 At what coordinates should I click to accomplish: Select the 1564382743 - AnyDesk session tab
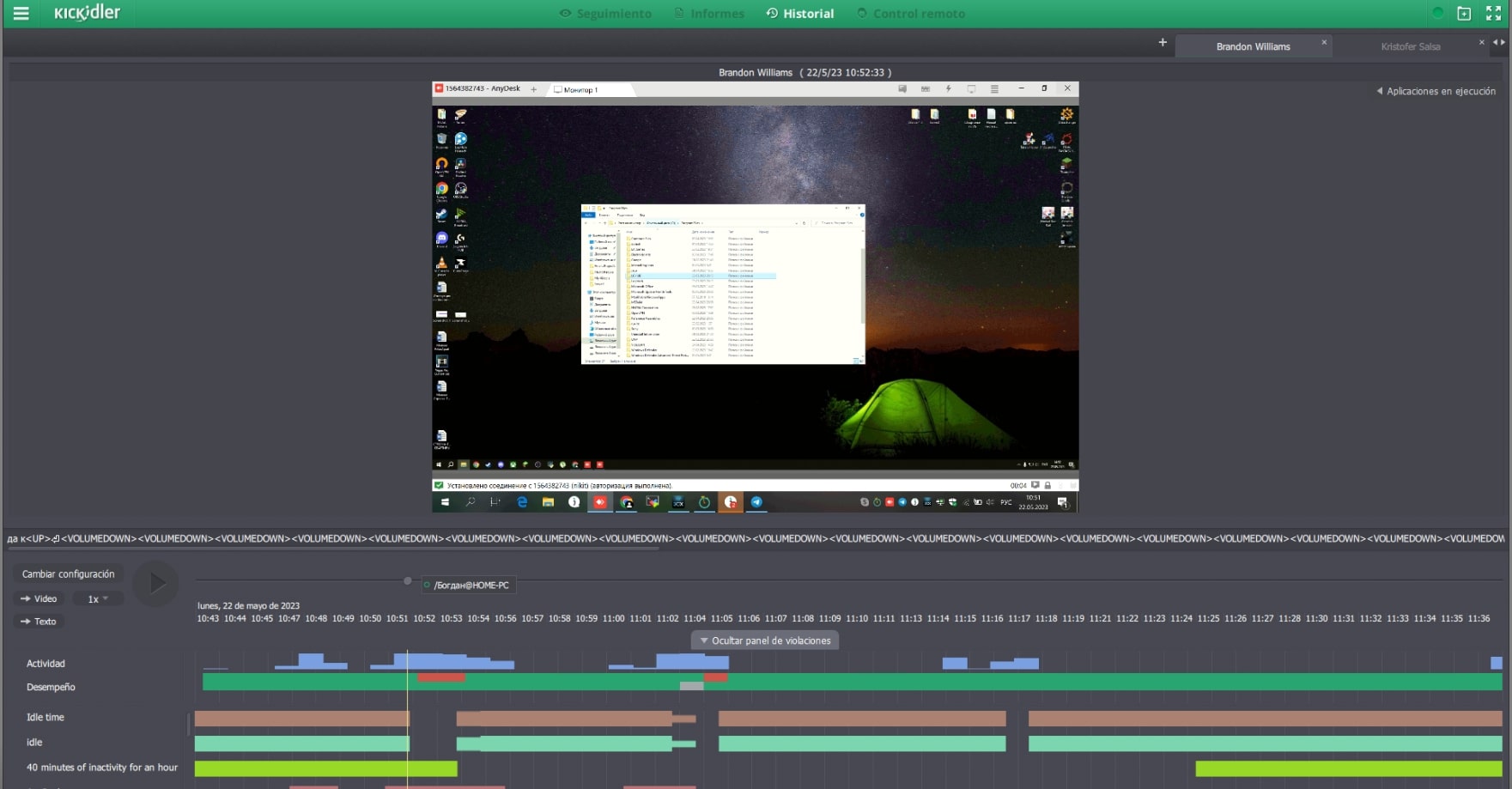coord(478,88)
